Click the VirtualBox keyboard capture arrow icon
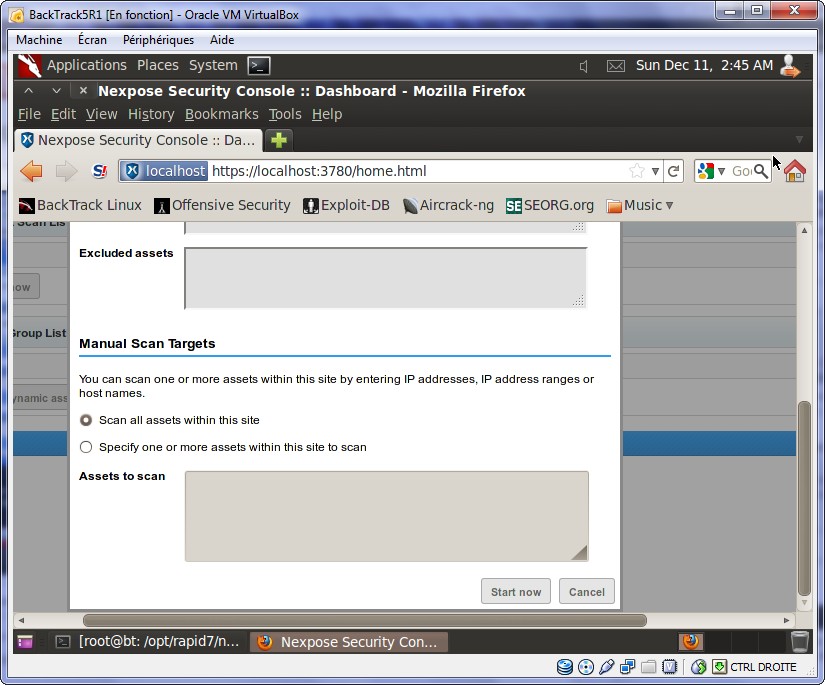Screen dimensions: 825x685 (719, 667)
